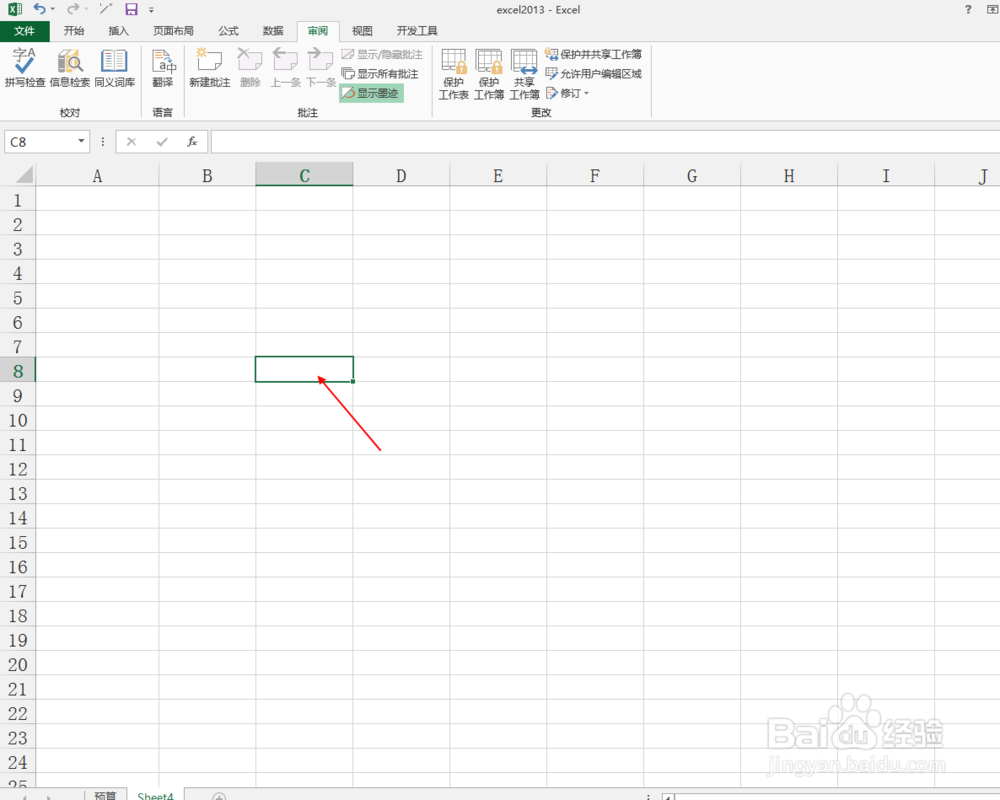The height and width of the screenshot is (800, 1000).
Task: Expand the quick access toolbar customization menu
Action: [x=151, y=9]
